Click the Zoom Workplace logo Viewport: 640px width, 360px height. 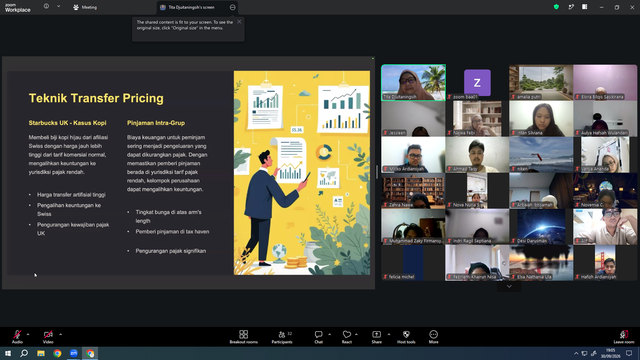pos(18,7)
